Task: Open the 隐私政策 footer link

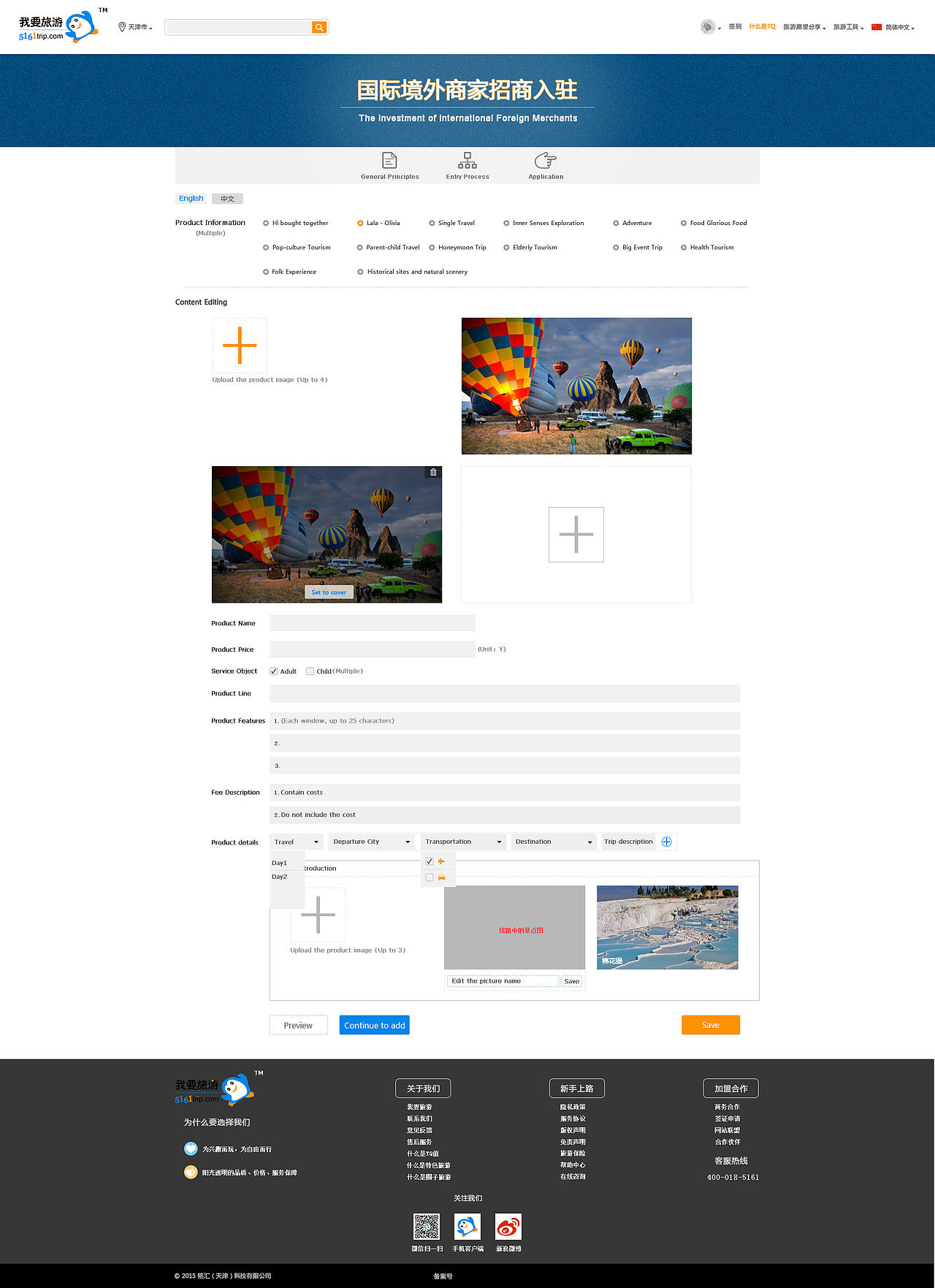Action: (573, 1107)
